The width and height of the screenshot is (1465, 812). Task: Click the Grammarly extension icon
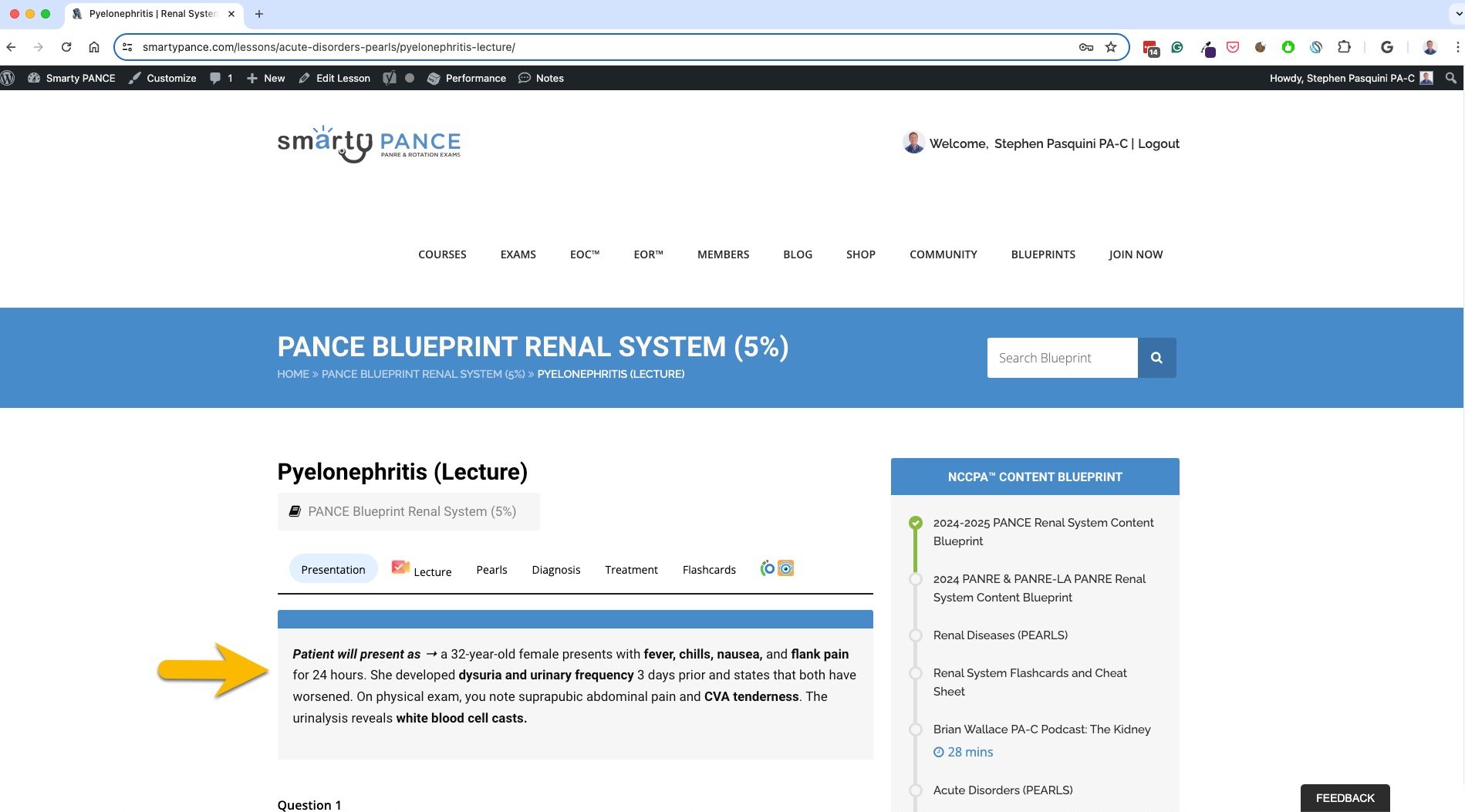[1177, 47]
